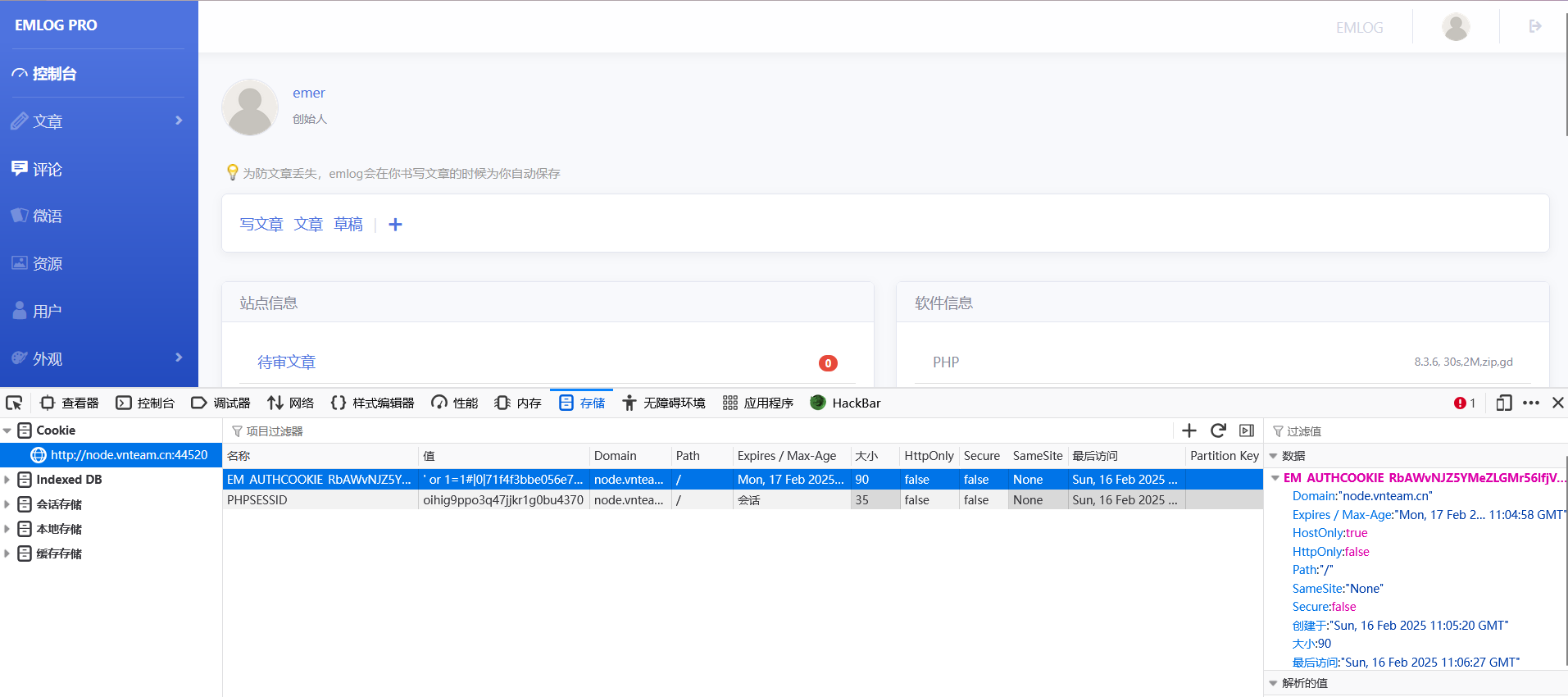Activate the element picker devtools icon

click(x=14, y=403)
